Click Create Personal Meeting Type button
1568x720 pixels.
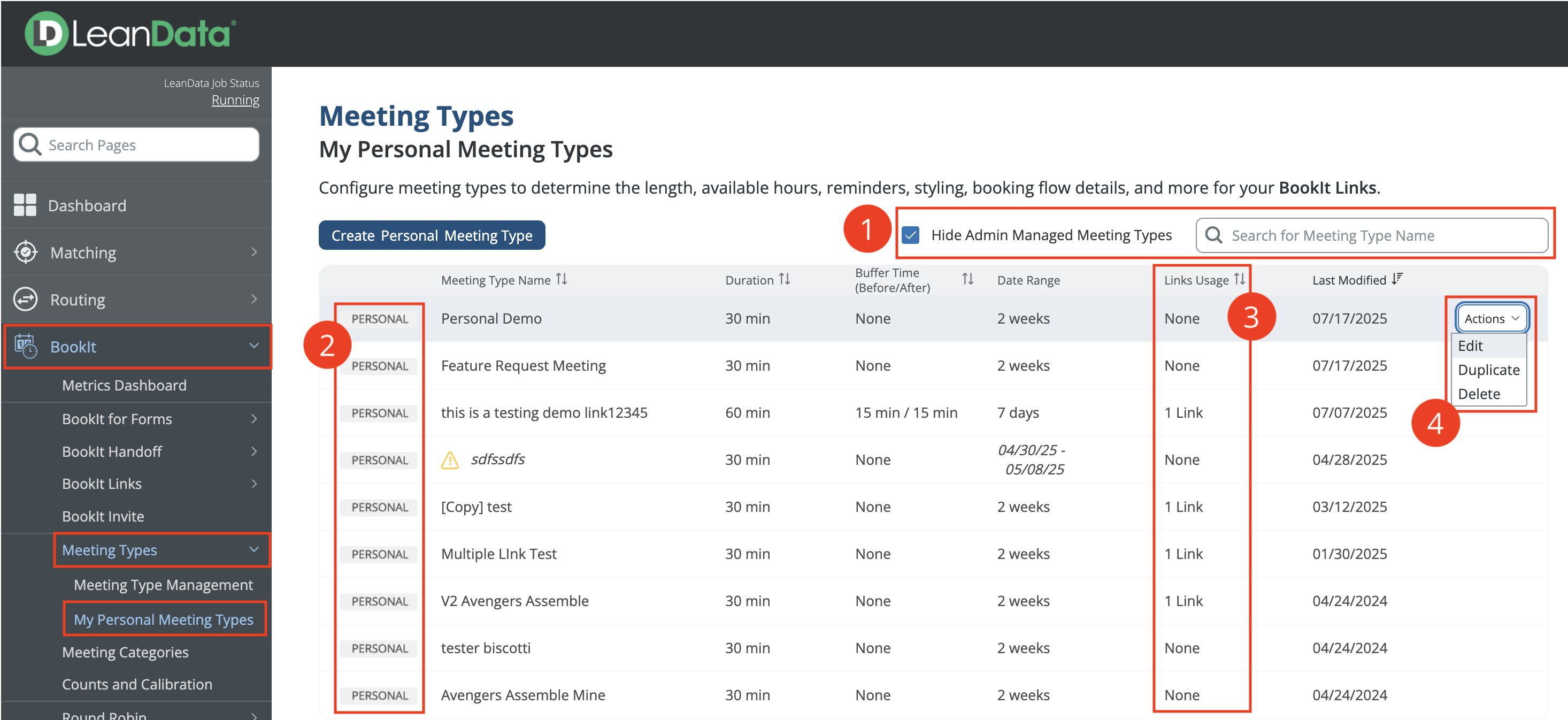[x=432, y=235]
